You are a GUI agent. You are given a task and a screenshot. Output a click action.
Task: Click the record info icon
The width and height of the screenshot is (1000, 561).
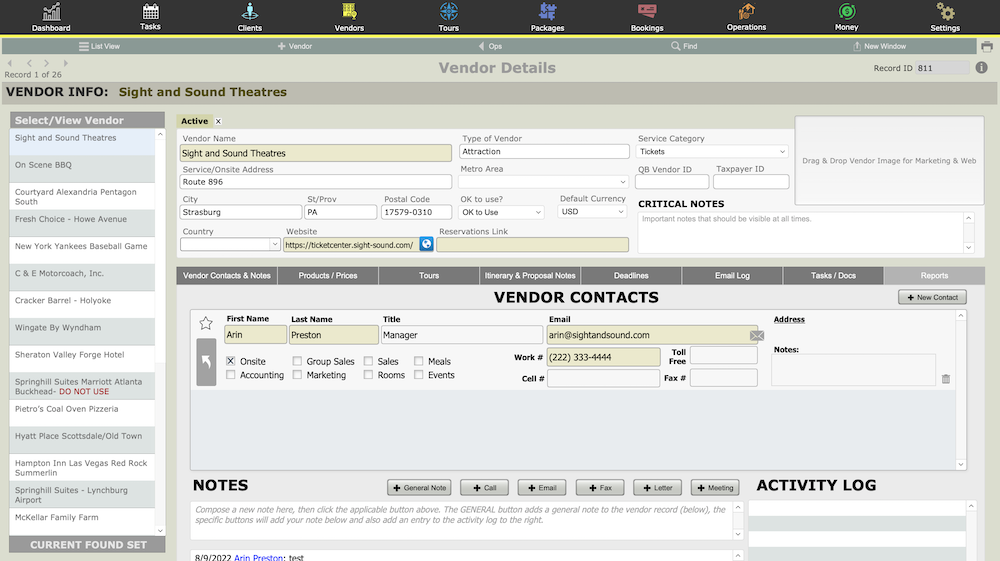[x=982, y=68]
